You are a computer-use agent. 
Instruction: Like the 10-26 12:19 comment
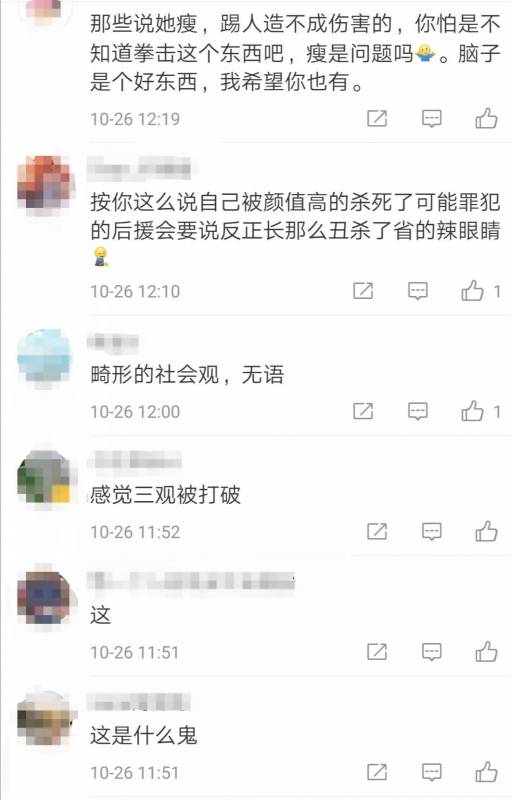click(486, 118)
